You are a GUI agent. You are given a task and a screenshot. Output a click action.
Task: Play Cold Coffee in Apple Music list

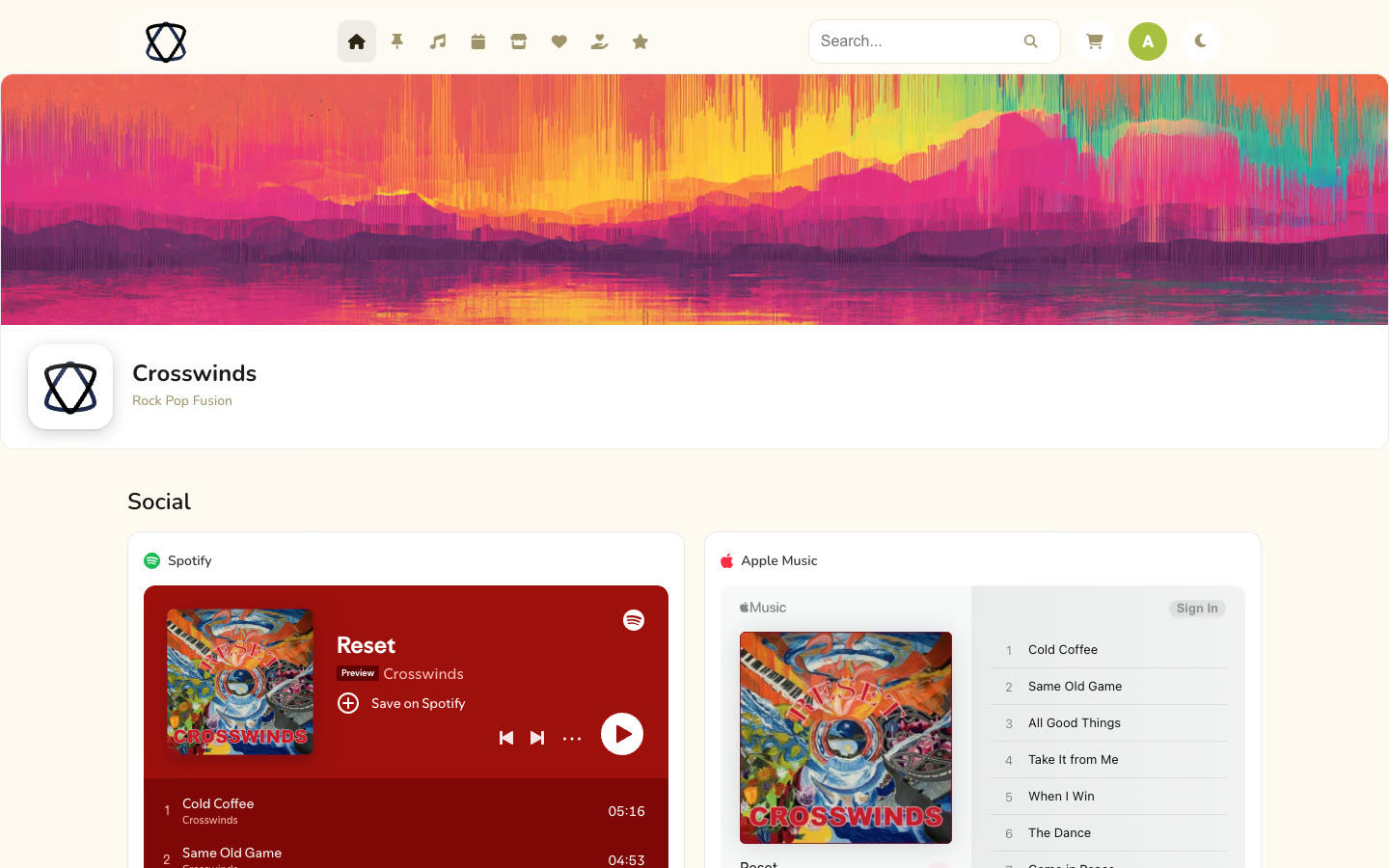coord(1108,650)
